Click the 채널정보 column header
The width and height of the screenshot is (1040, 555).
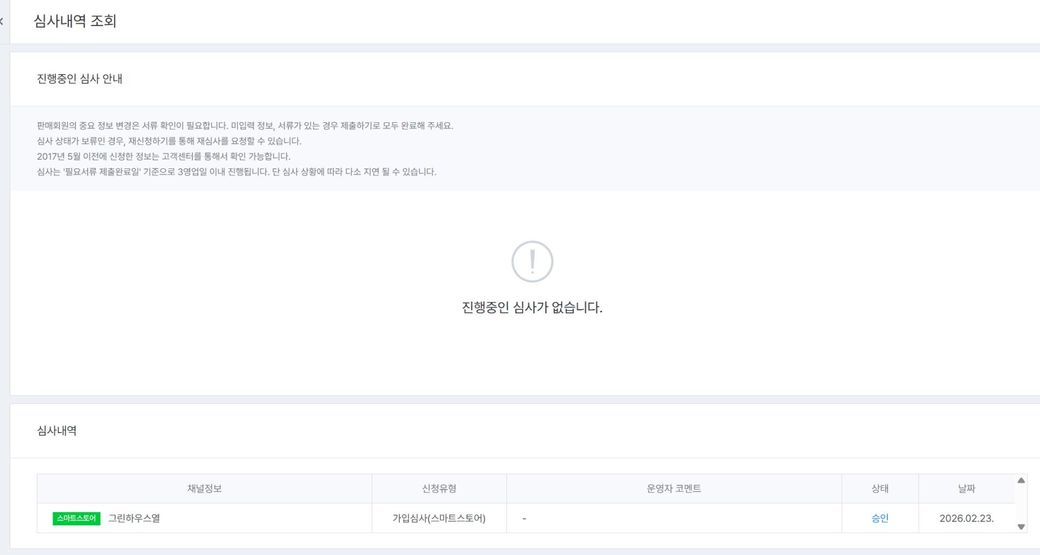click(204, 488)
